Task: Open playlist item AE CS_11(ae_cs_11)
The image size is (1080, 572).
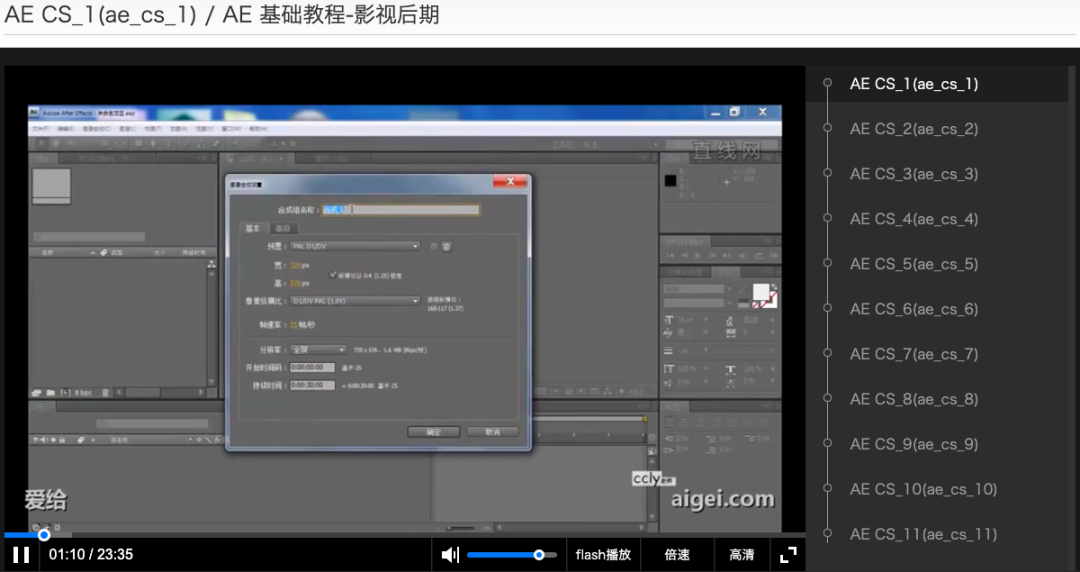Action: [x=923, y=534]
